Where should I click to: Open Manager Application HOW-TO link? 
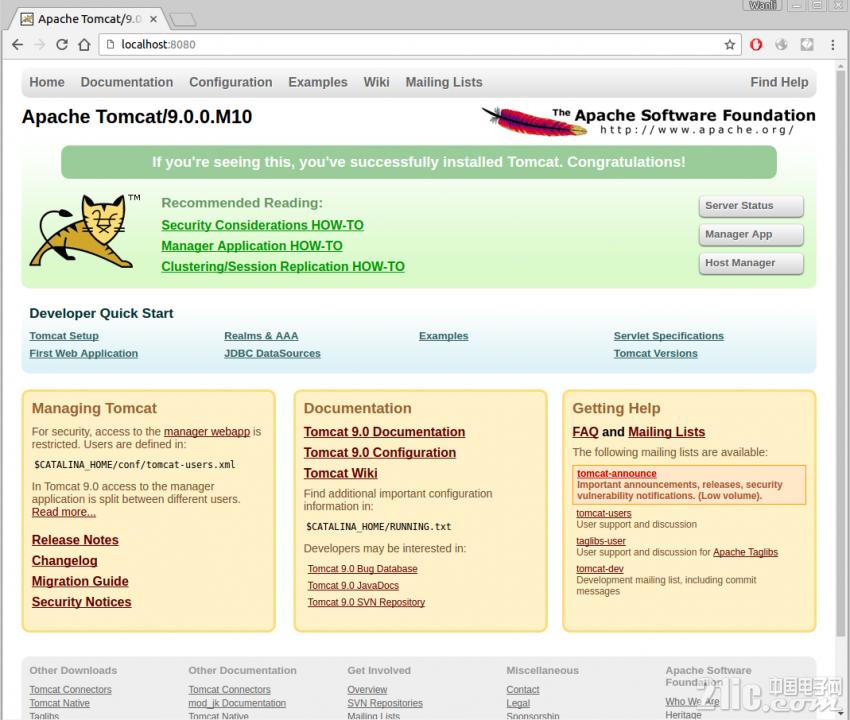[x=252, y=246]
